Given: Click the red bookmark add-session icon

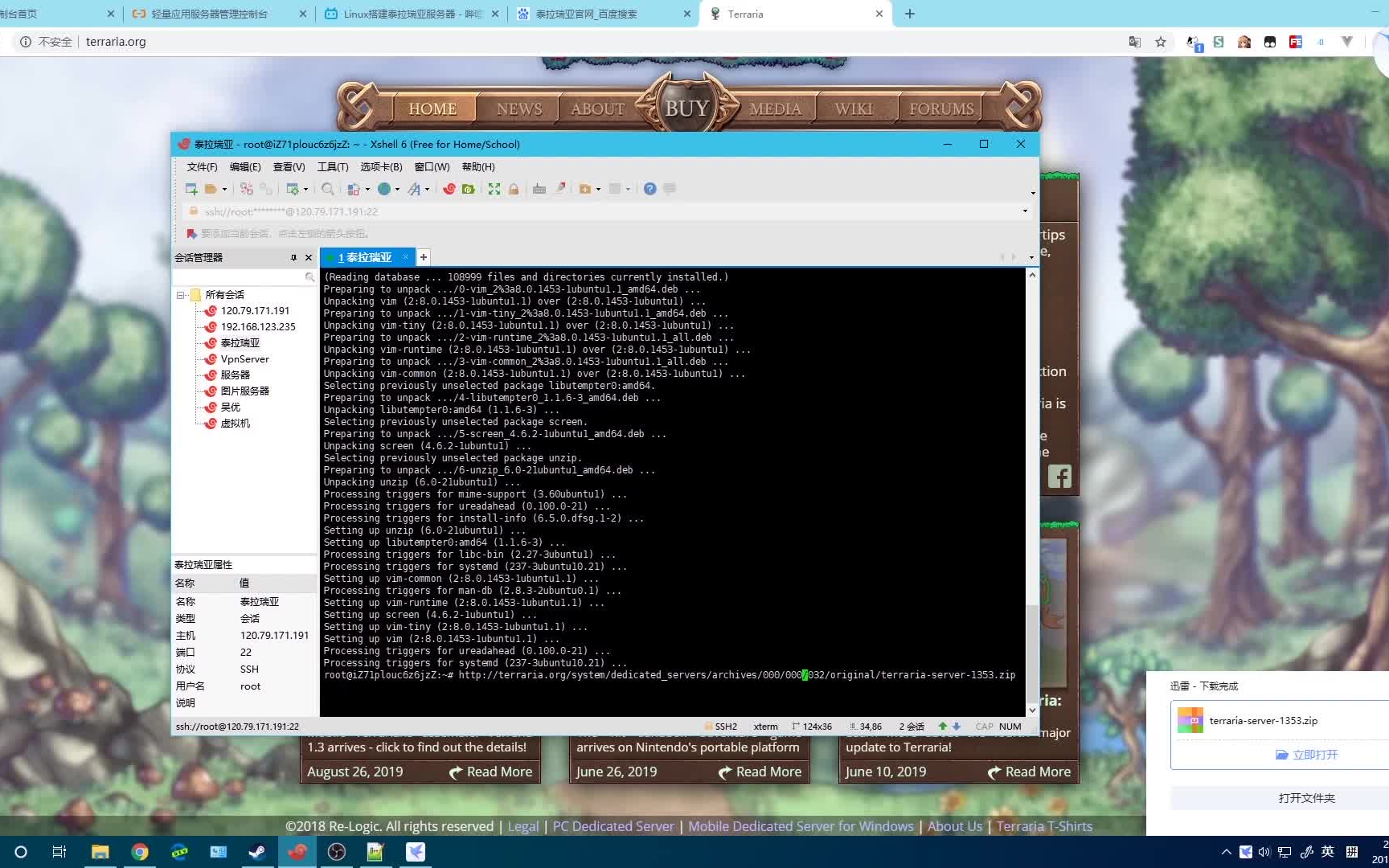Looking at the screenshot, I should [x=191, y=233].
